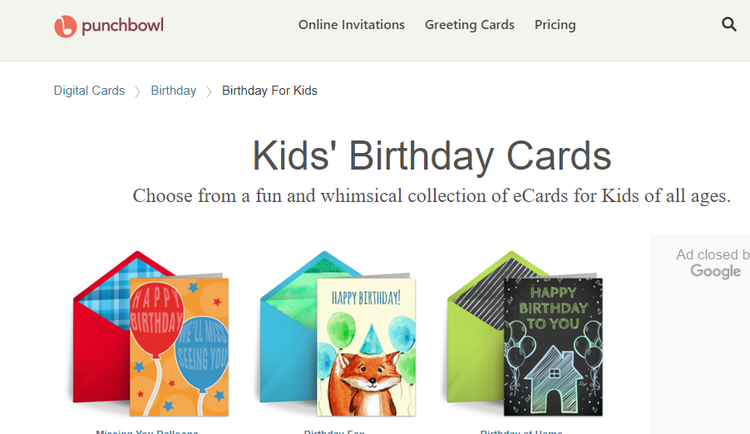
Task: Click the eCards collection subtitle text
Action: 431,196
